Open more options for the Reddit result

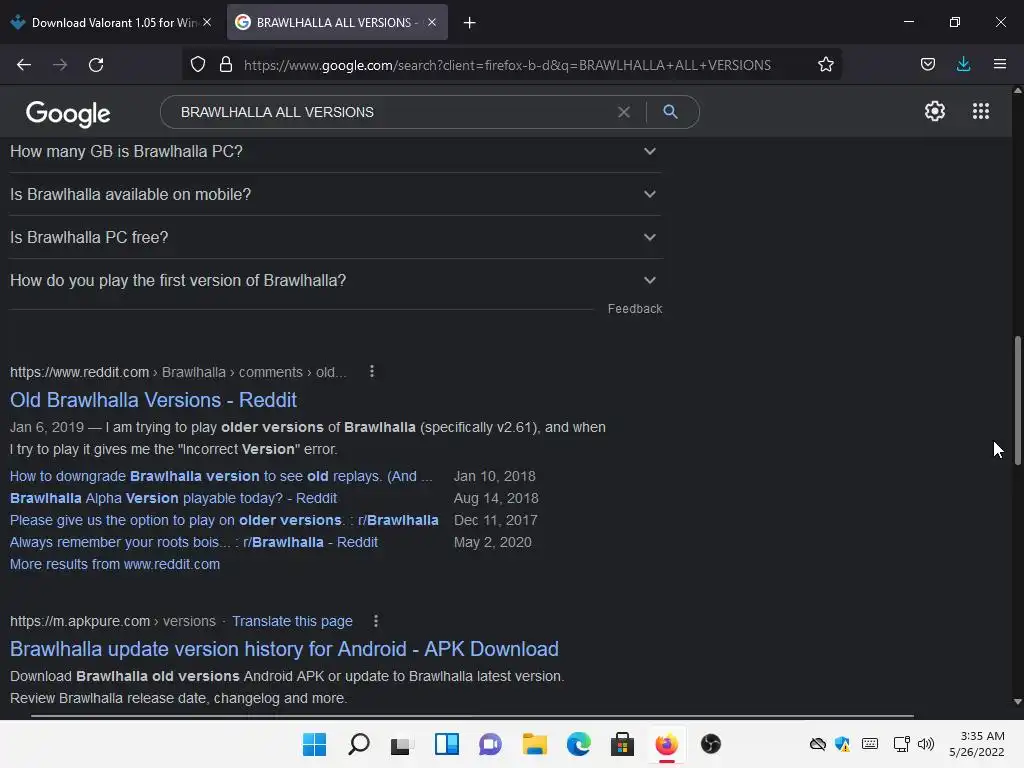click(372, 372)
